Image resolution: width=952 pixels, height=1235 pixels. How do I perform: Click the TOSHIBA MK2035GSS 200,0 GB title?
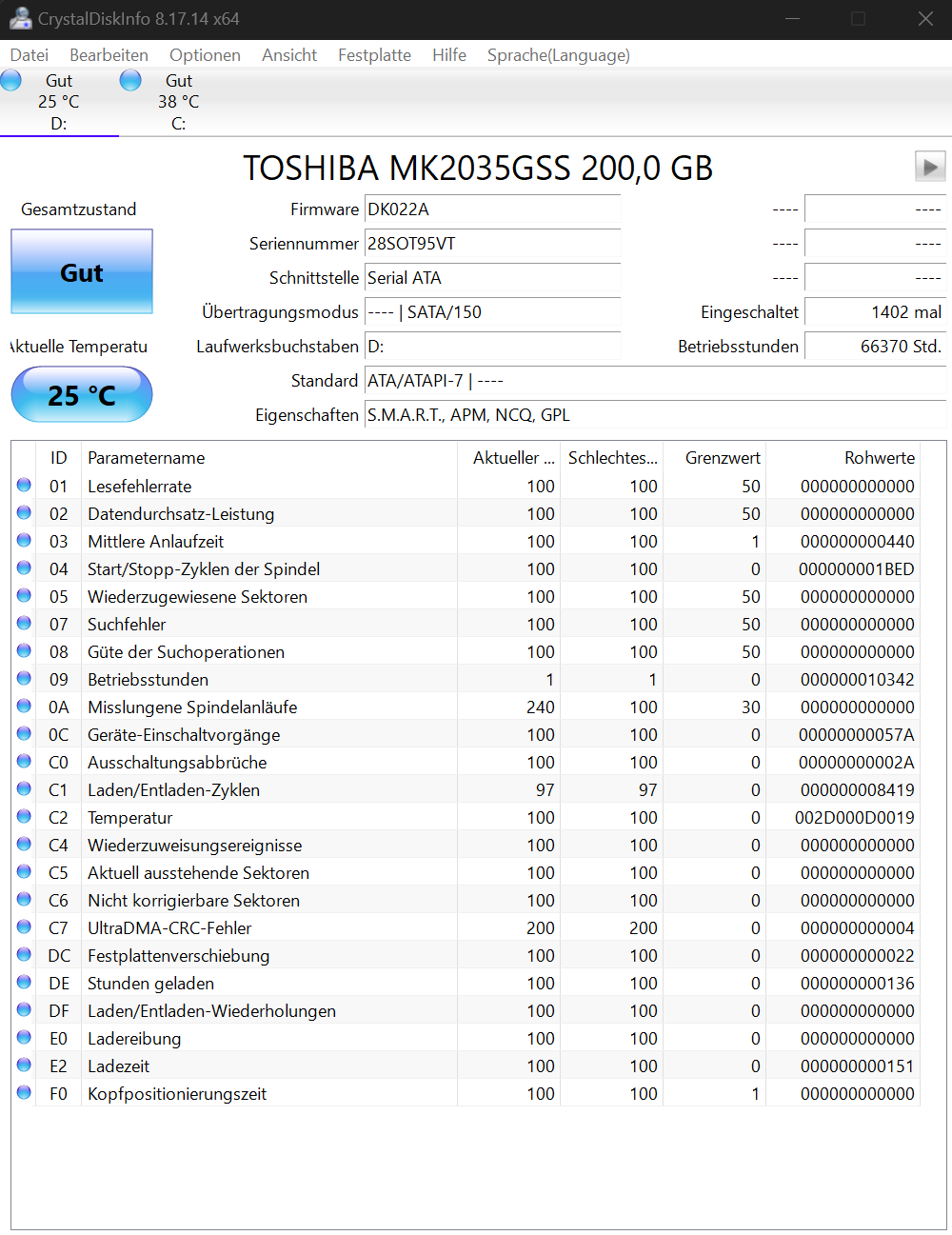tap(478, 168)
